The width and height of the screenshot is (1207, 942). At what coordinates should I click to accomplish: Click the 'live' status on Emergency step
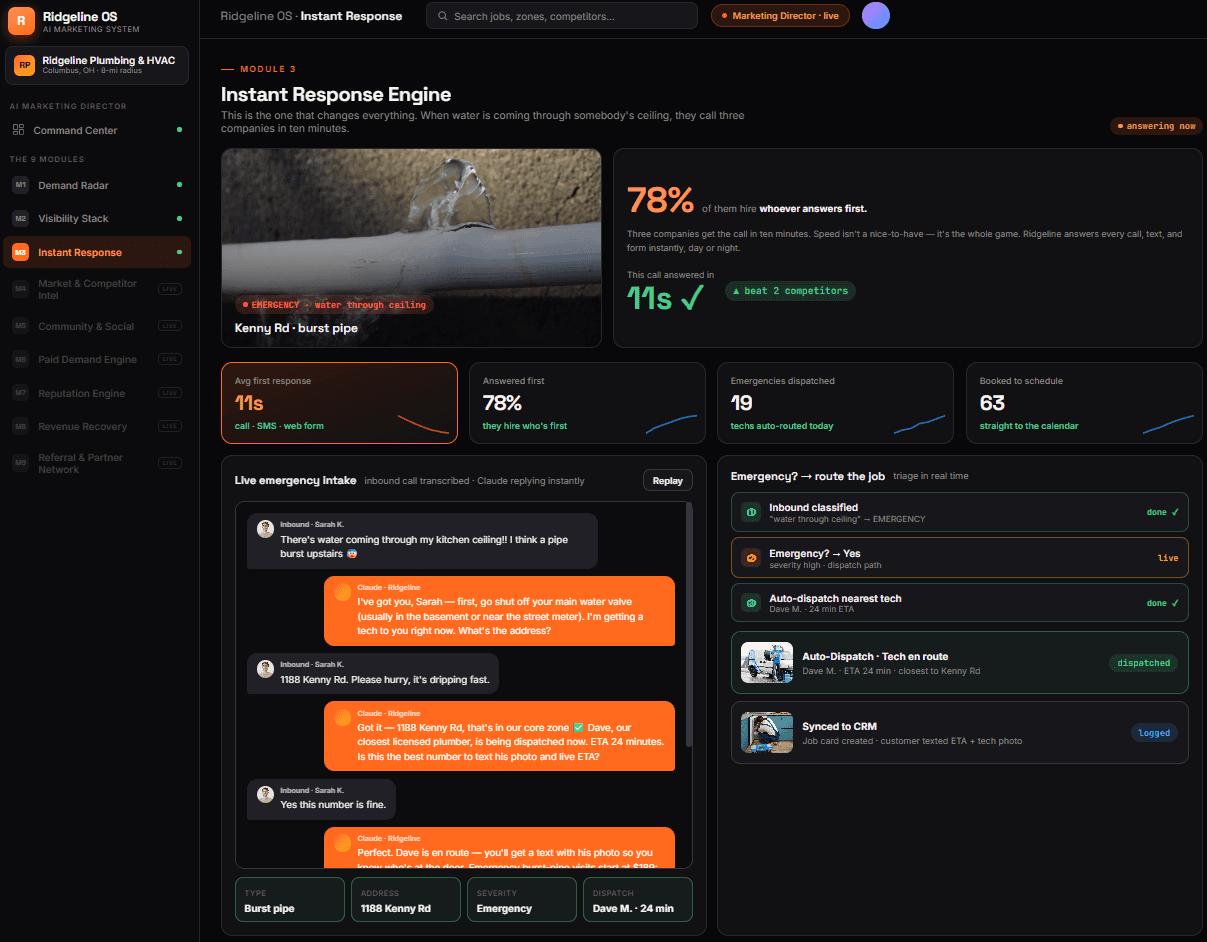1168,558
